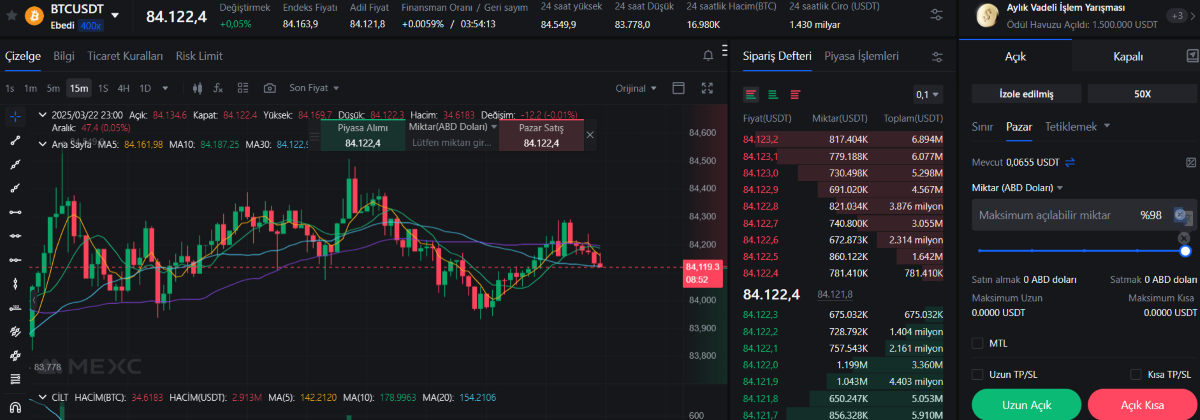This screenshot has width=1200, height=420.
Task: Click the transfer arrows next to Mevcut balance
Action: click(1069, 161)
